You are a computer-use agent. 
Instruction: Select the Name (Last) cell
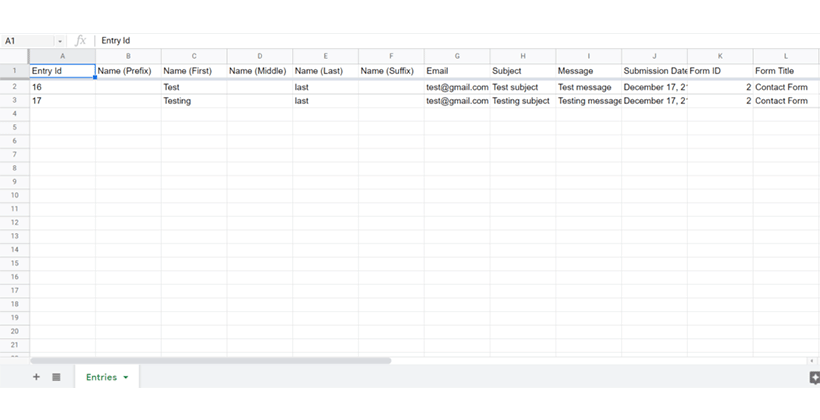click(326, 71)
